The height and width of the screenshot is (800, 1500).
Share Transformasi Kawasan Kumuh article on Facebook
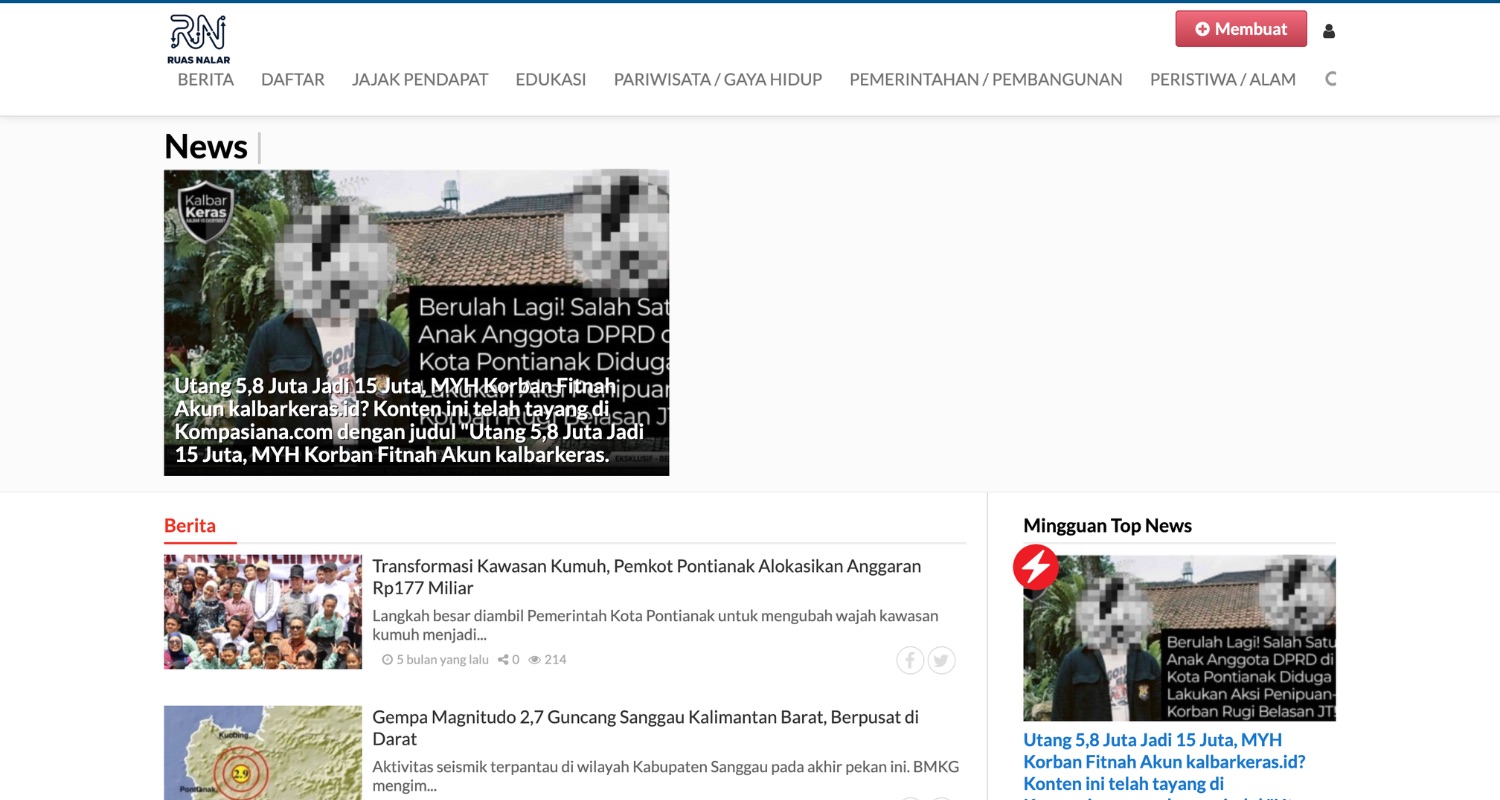pos(910,660)
